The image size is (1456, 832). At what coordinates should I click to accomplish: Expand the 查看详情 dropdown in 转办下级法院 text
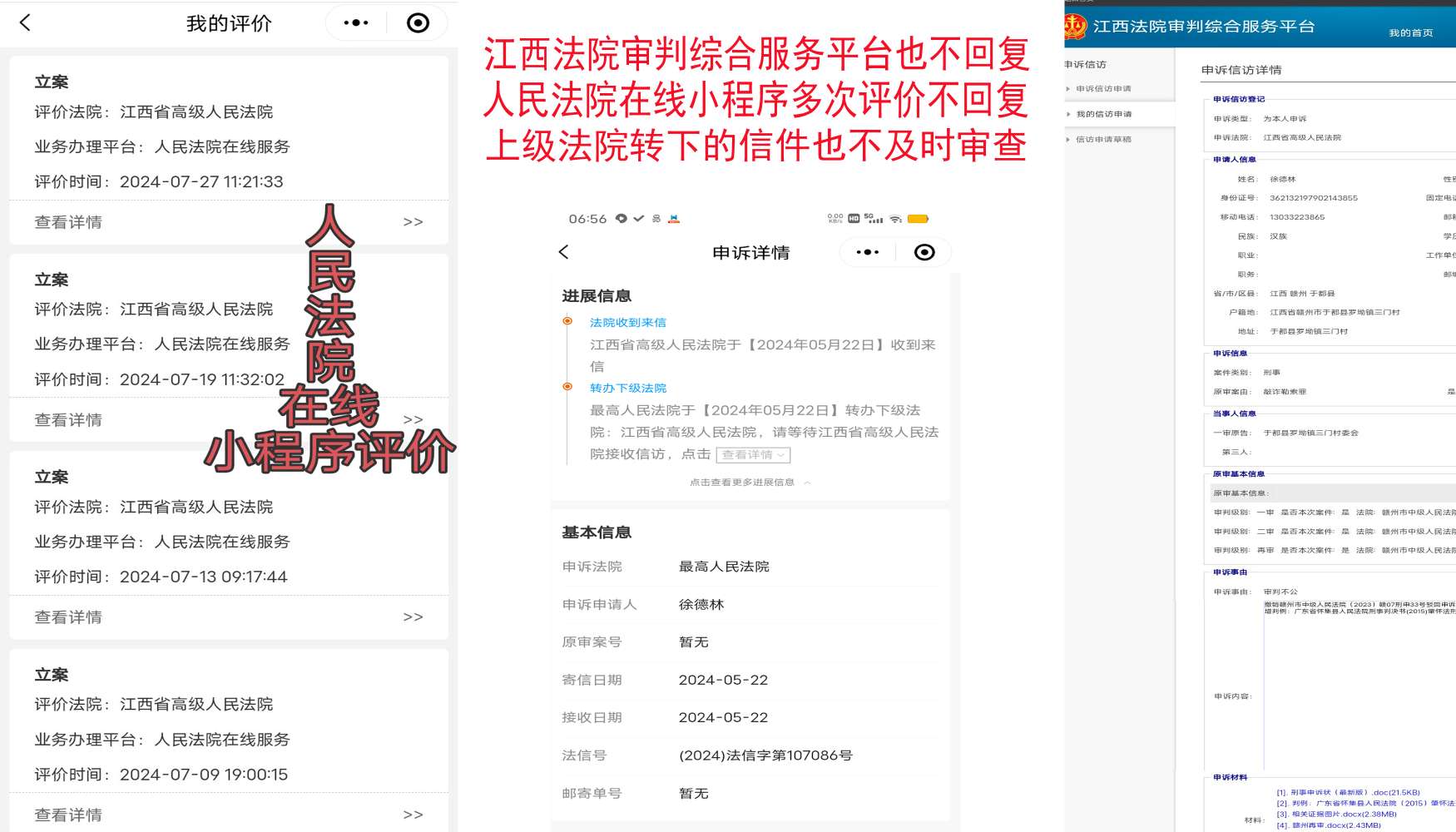tap(753, 455)
